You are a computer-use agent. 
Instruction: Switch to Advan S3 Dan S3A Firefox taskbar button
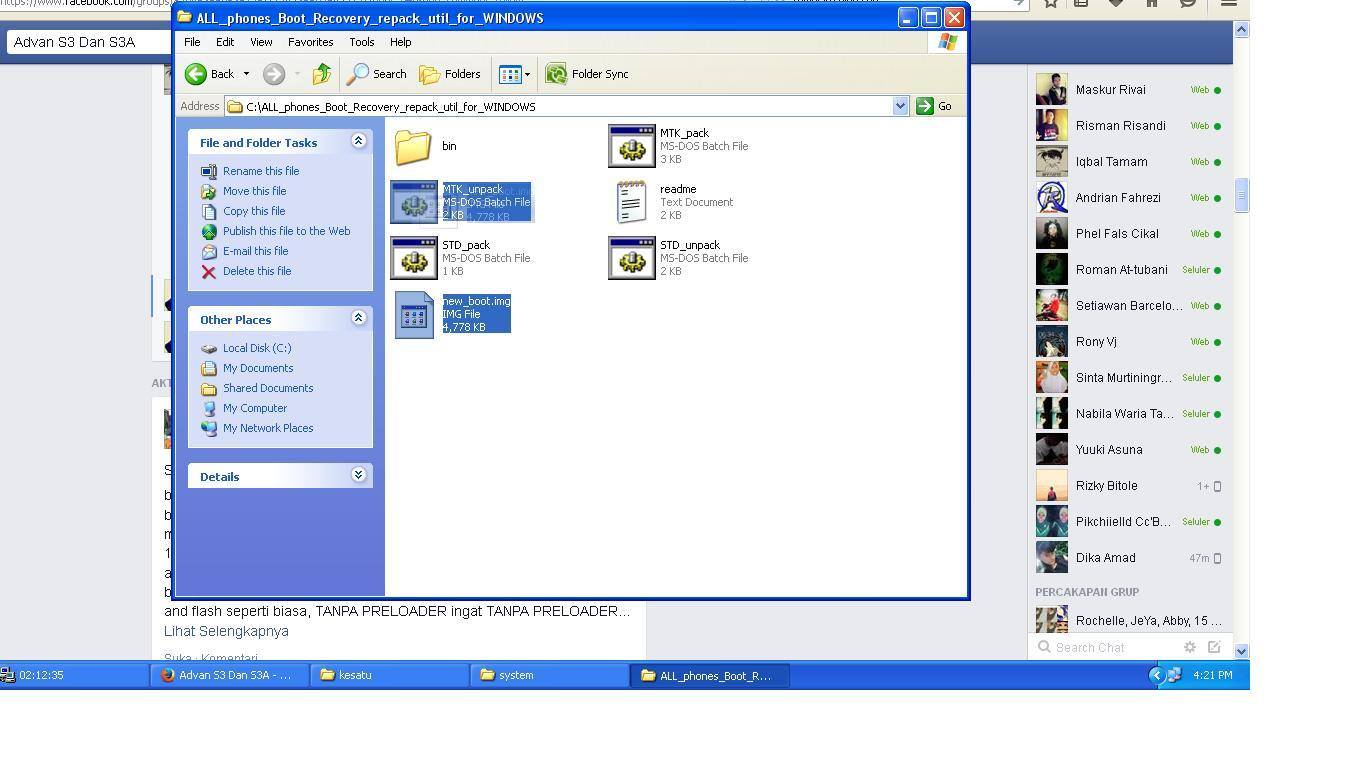[229, 675]
